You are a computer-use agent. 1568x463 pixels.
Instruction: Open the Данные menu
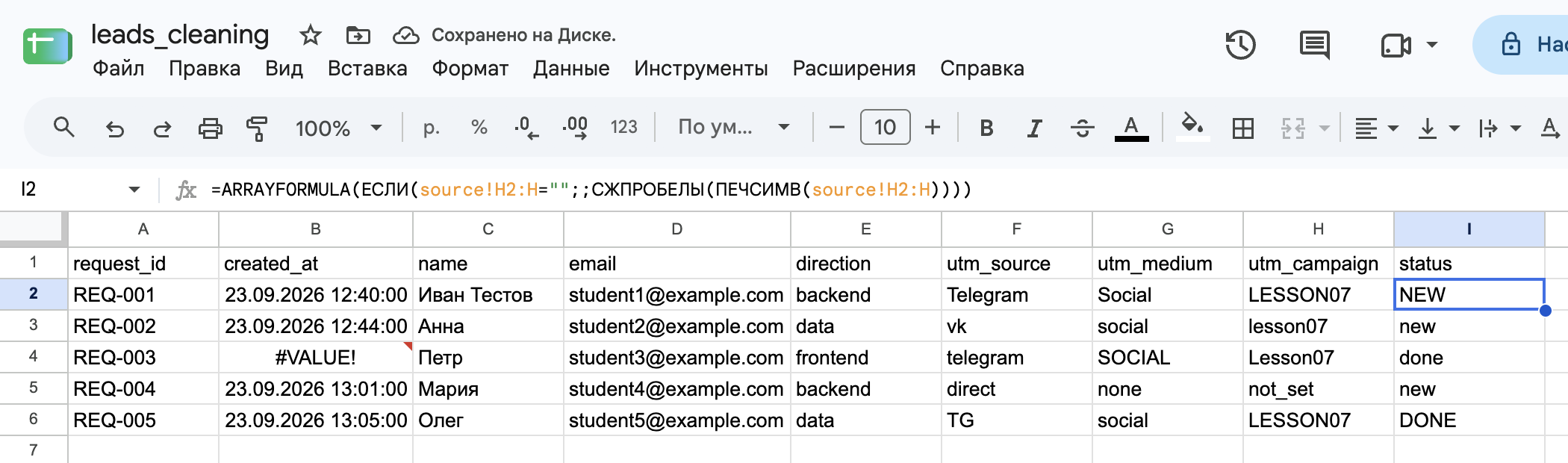571,69
